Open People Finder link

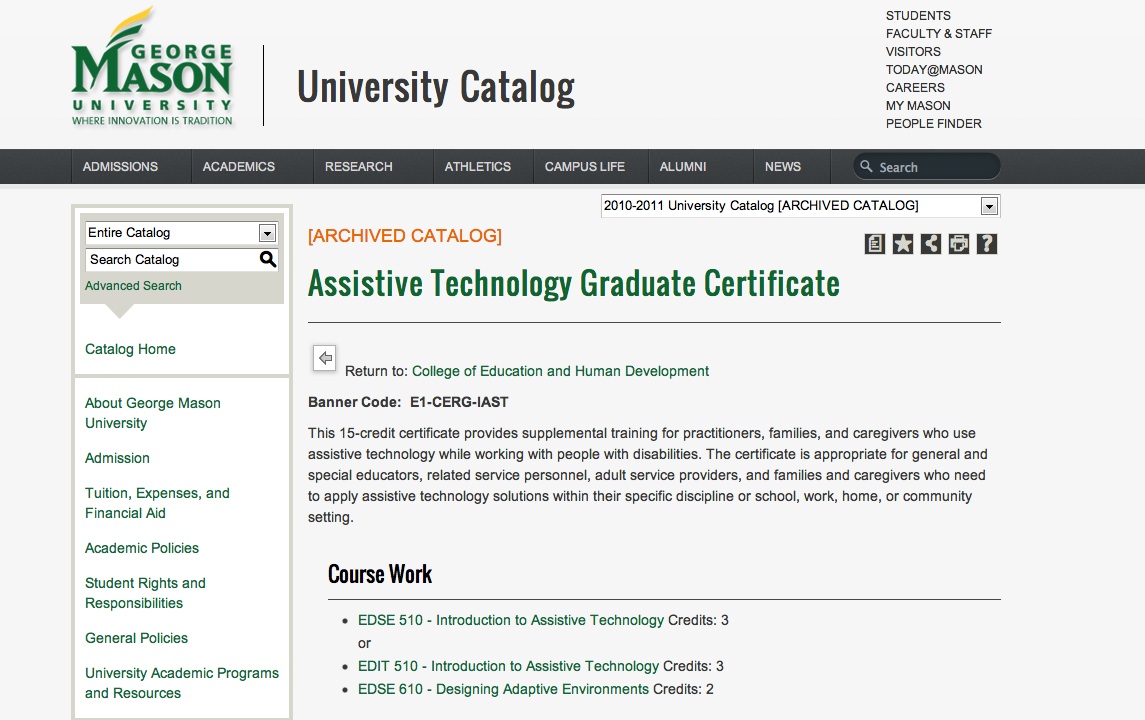click(933, 124)
